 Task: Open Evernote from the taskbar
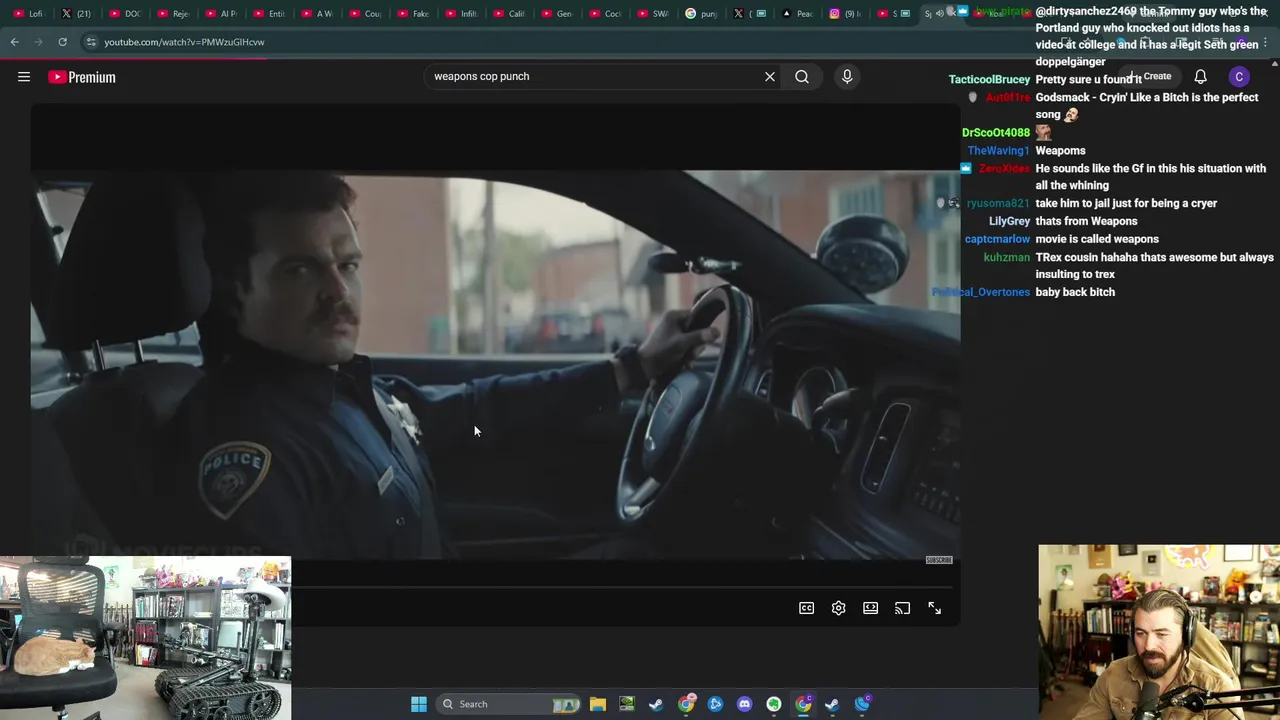[x=774, y=704]
